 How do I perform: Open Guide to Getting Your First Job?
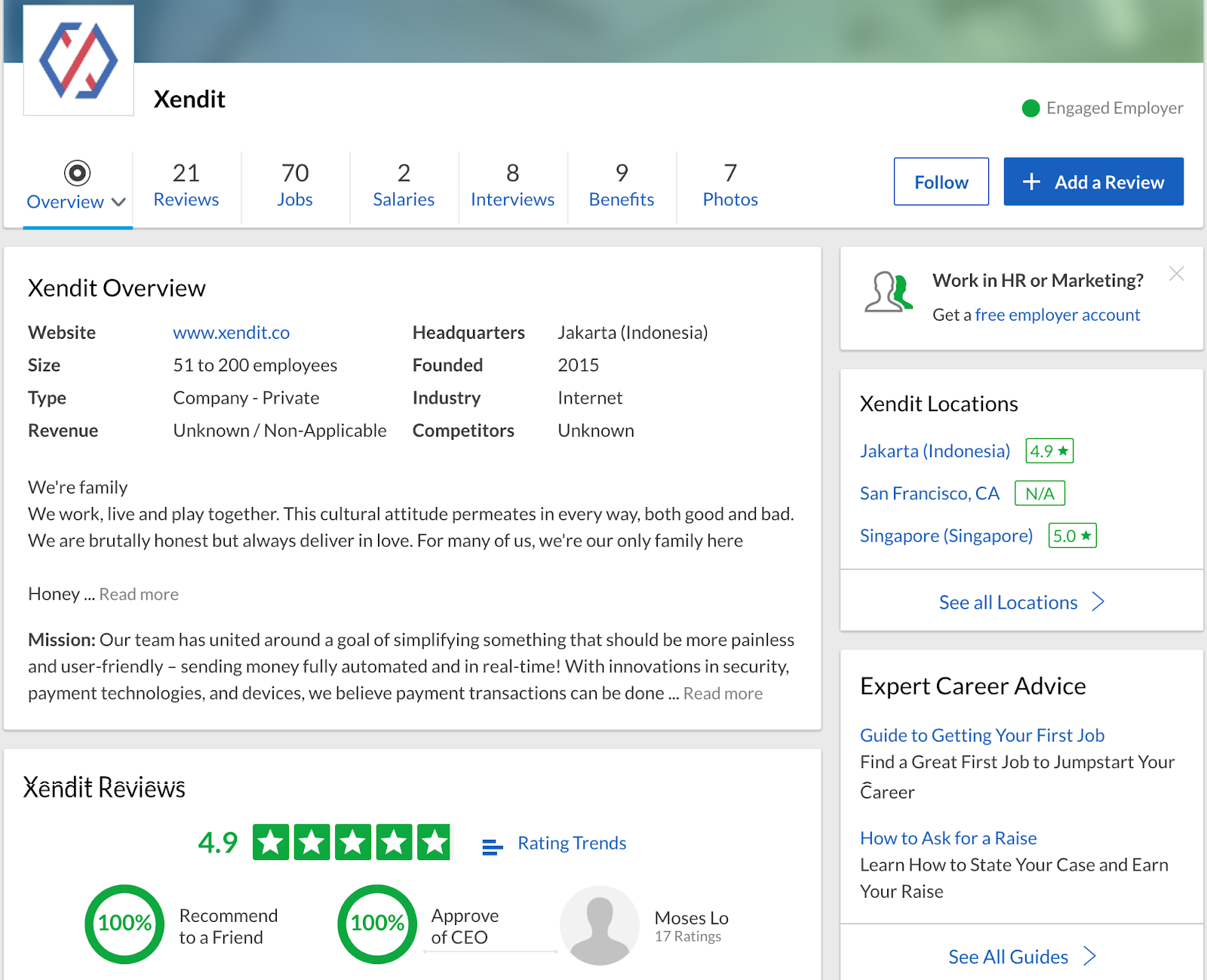(982, 736)
